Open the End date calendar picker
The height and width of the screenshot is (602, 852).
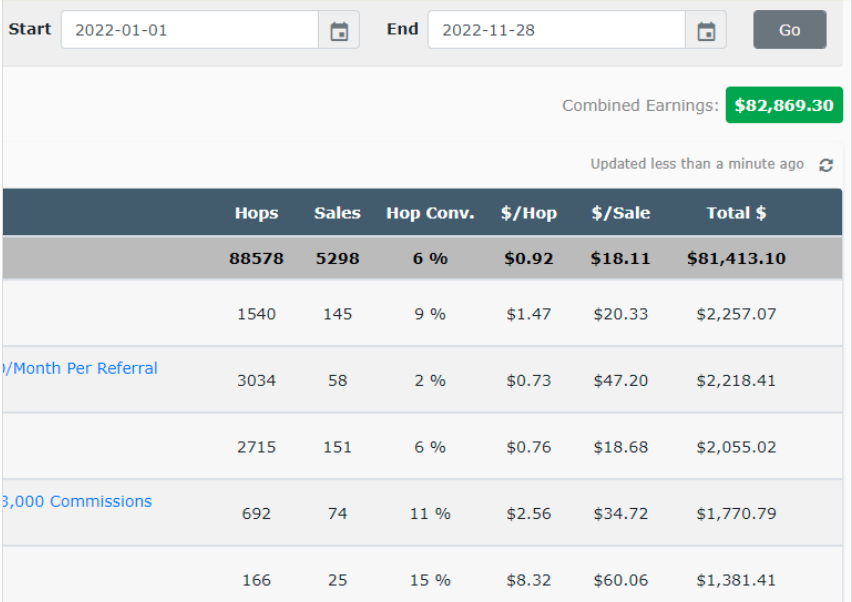coord(706,31)
